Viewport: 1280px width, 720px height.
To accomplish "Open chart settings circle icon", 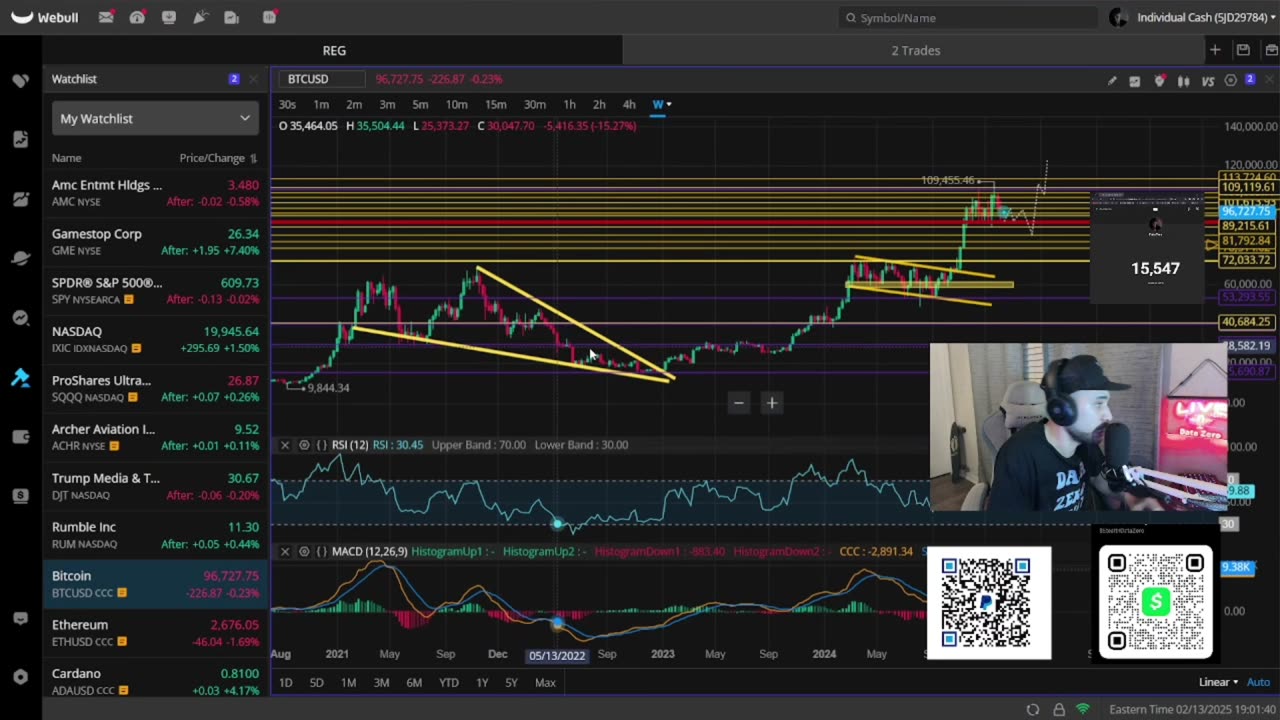I will (x=1231, y=80).
